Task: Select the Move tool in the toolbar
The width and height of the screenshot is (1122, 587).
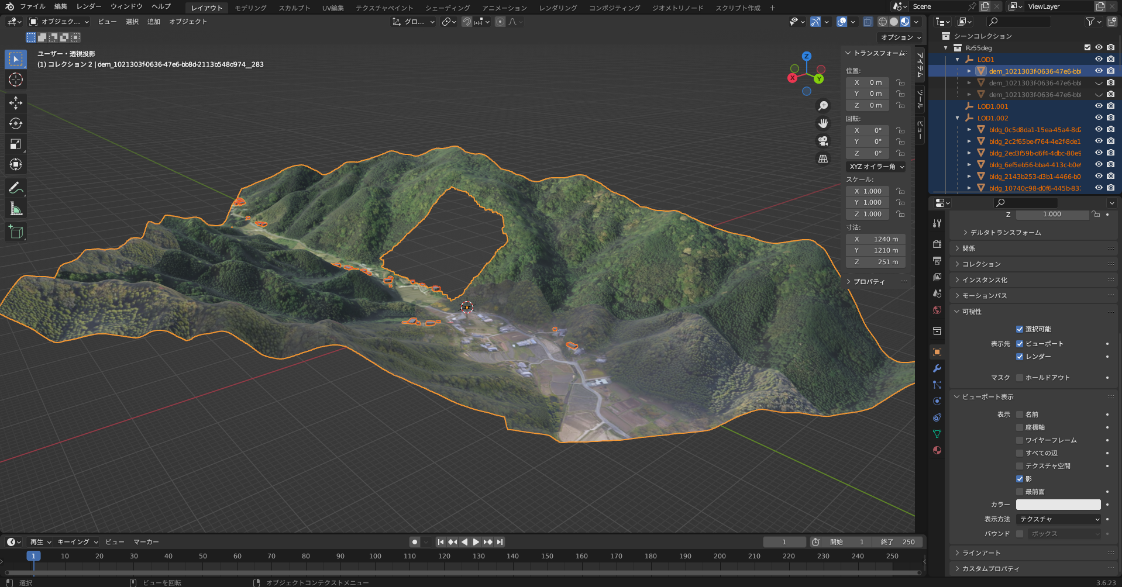Action: coord(15,102)
